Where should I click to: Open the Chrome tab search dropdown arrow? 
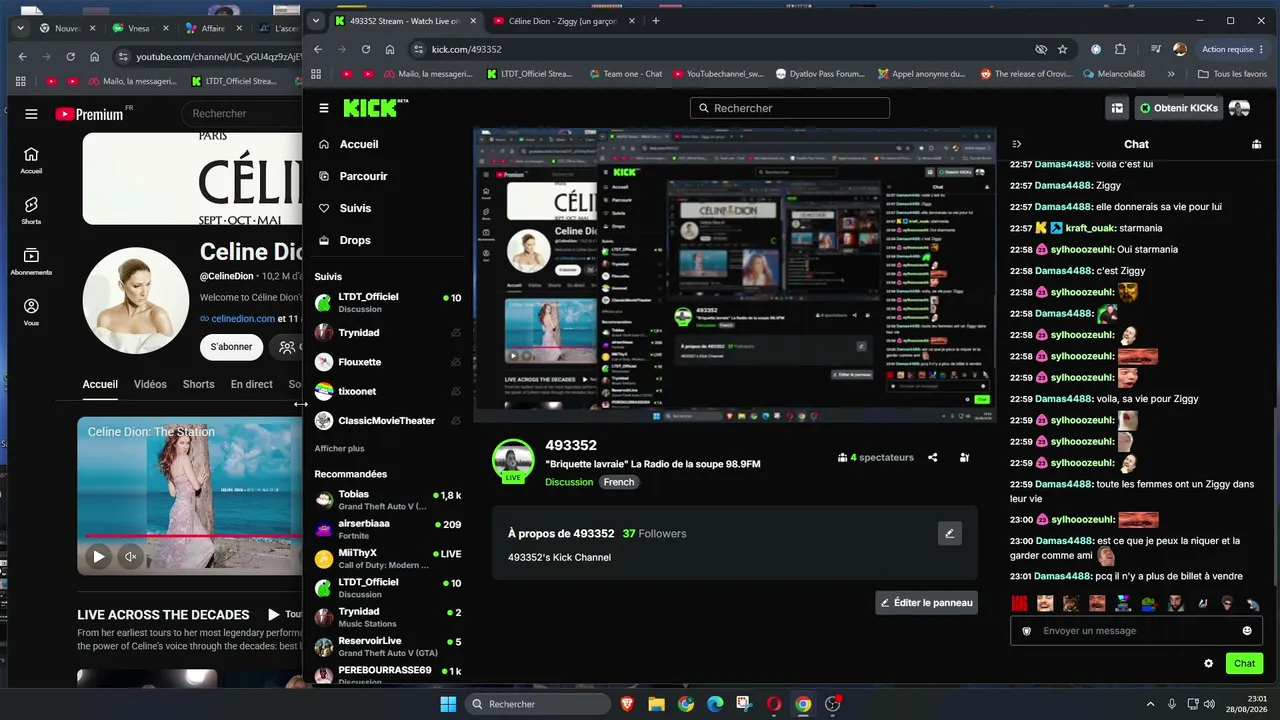coord(316,20)
